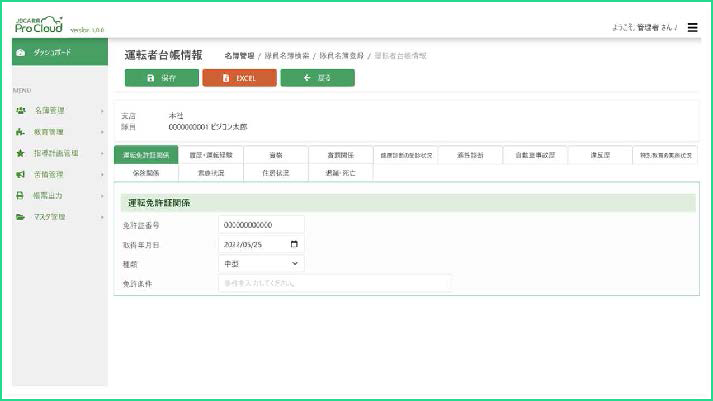
Task: Select the 保険関係 tab
Action: pos(146,173)
